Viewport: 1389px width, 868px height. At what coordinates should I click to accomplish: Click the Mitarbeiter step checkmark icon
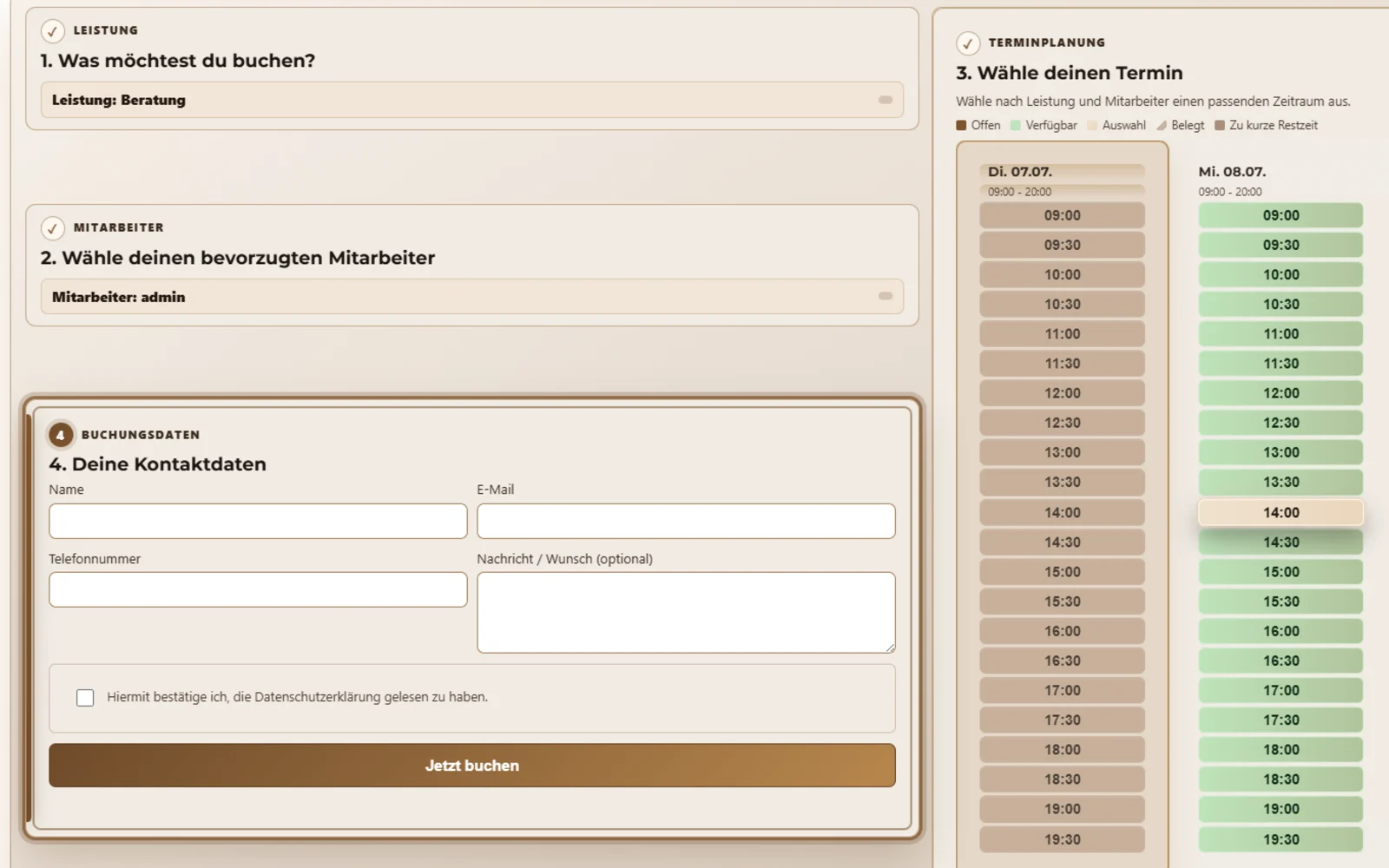coord(52,228)
